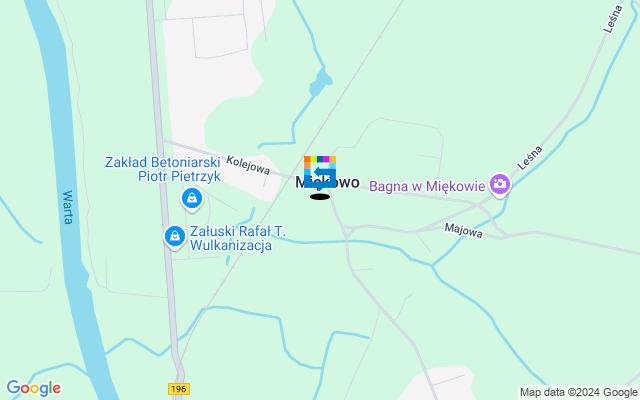Click the lower Leśna street label
The width and height of the screenshot is (640, 400).
coord(530,158)
